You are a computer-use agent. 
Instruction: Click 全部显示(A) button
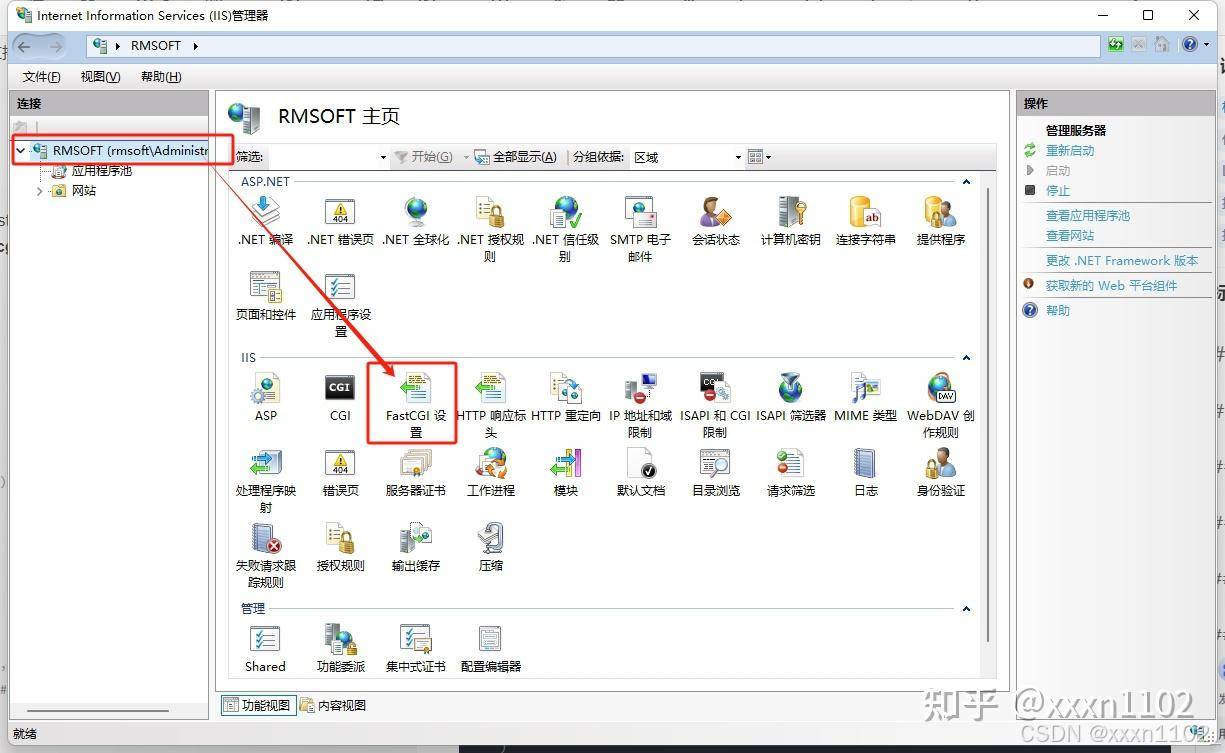[515, 157]
